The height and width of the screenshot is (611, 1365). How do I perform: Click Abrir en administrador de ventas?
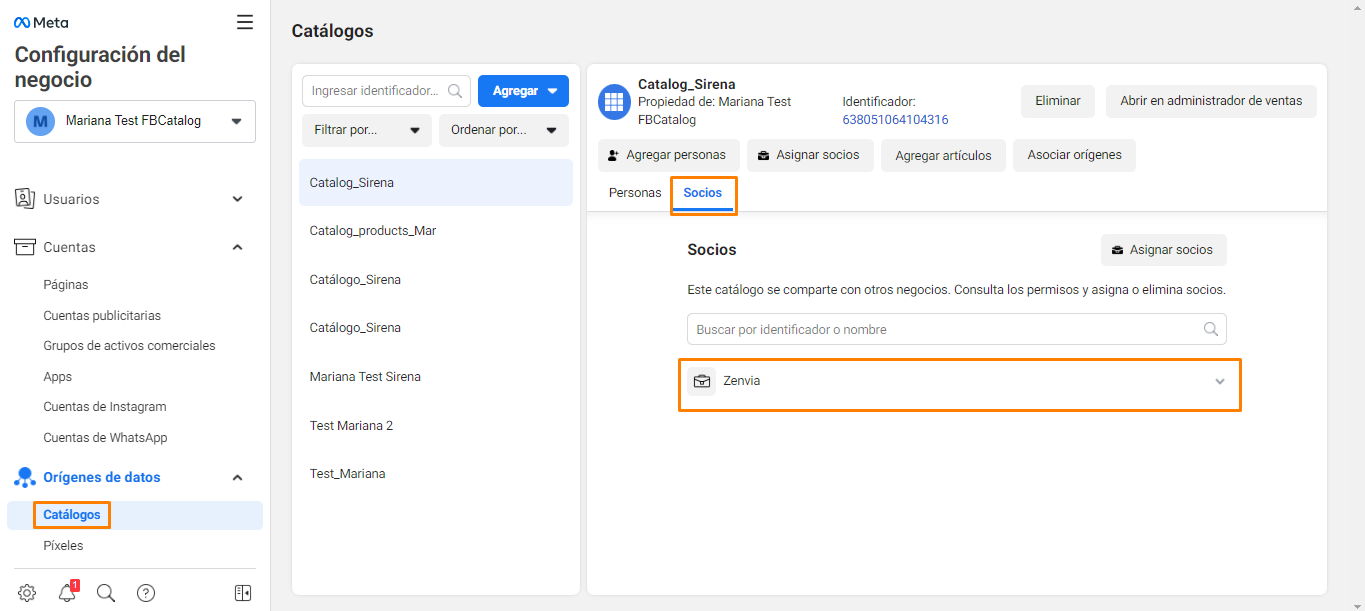click(1211, 101)
